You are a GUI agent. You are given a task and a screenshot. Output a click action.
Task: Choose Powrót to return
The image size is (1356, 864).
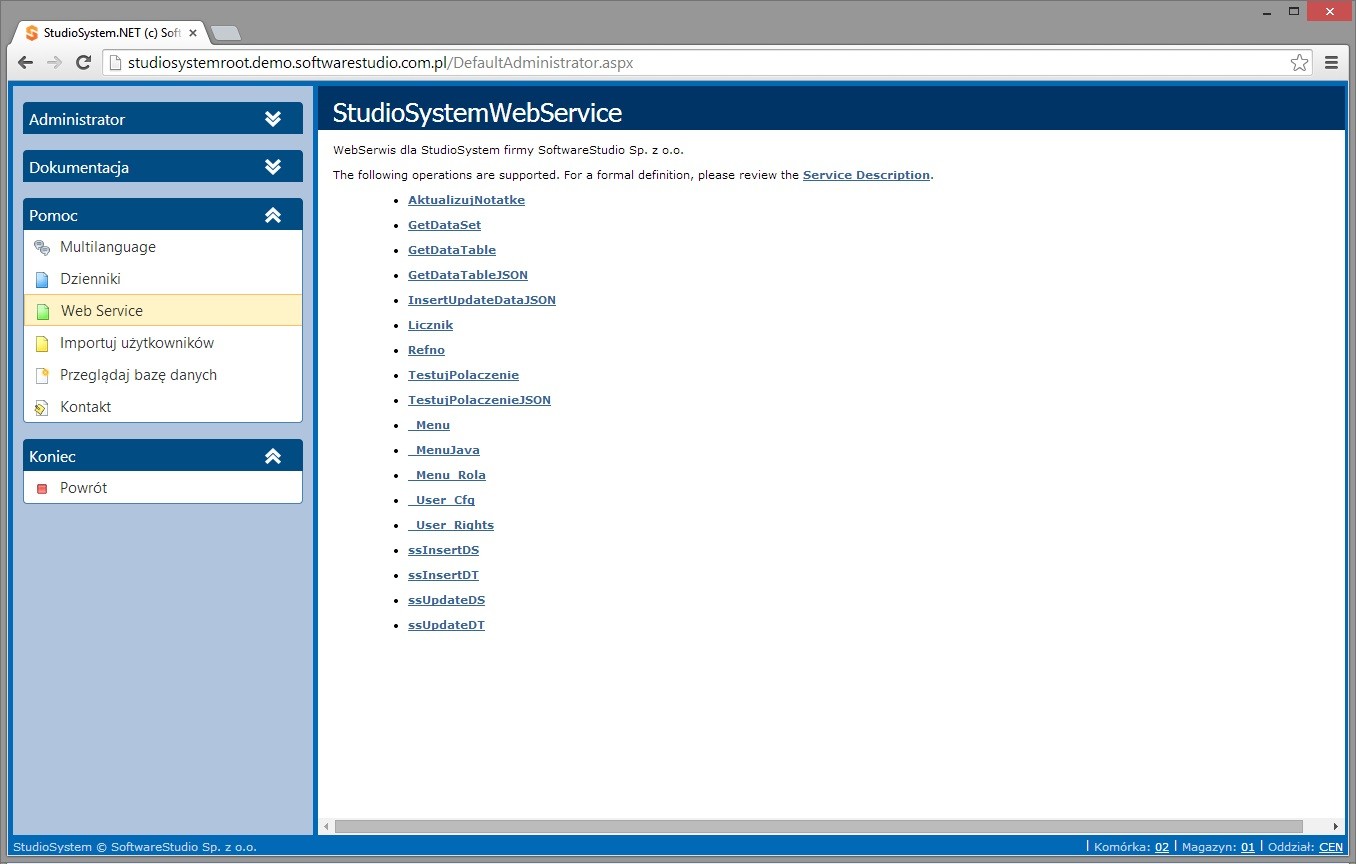163,488
